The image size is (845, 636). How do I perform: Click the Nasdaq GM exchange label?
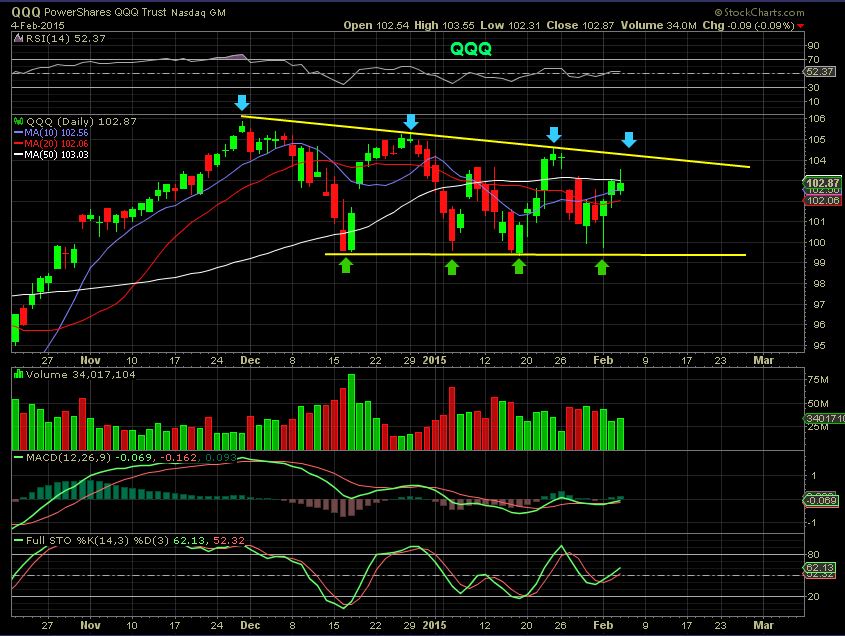(198, 12)
